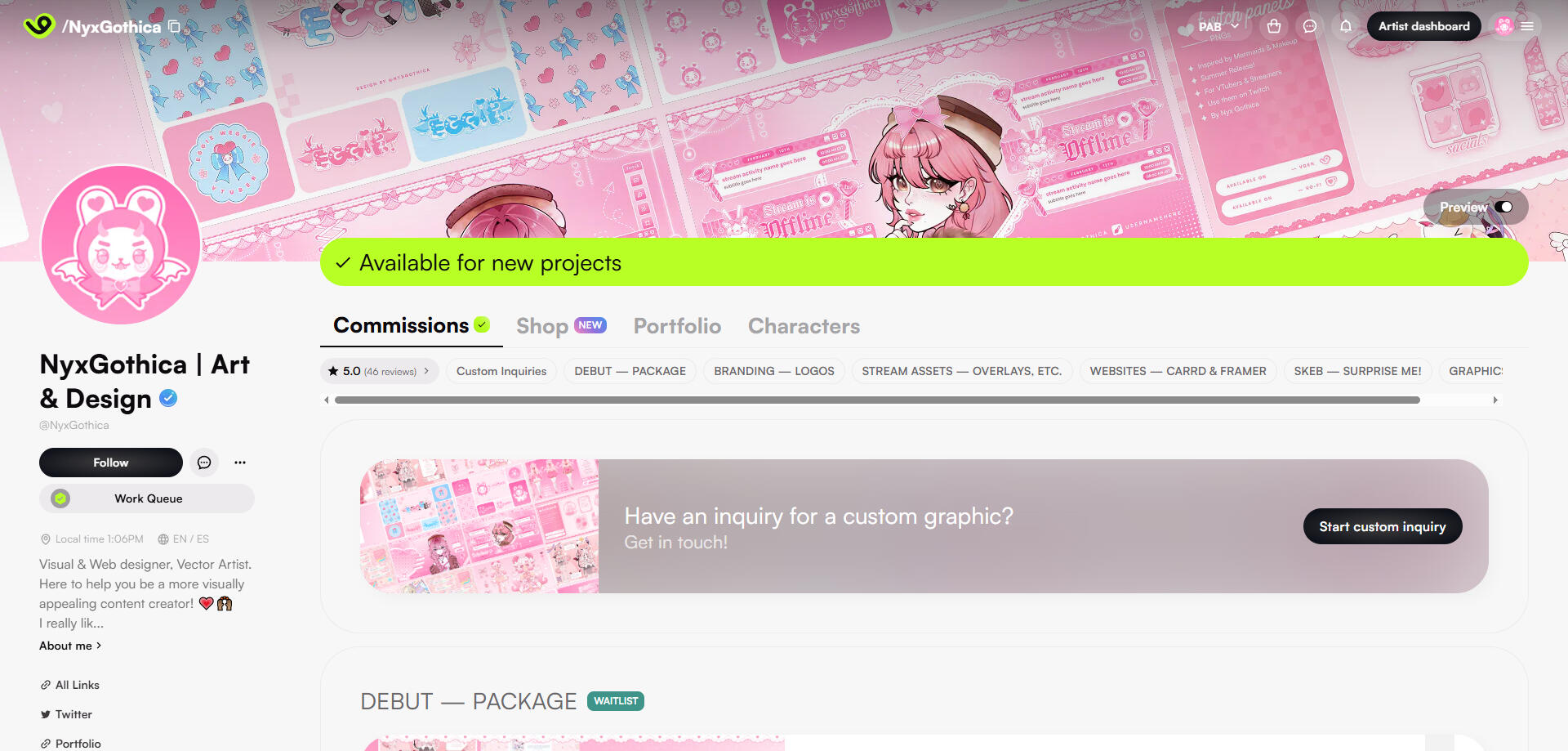This screenshot has width=1568, height=751.
Task: Expand the About me section
Action: (70, 646)
